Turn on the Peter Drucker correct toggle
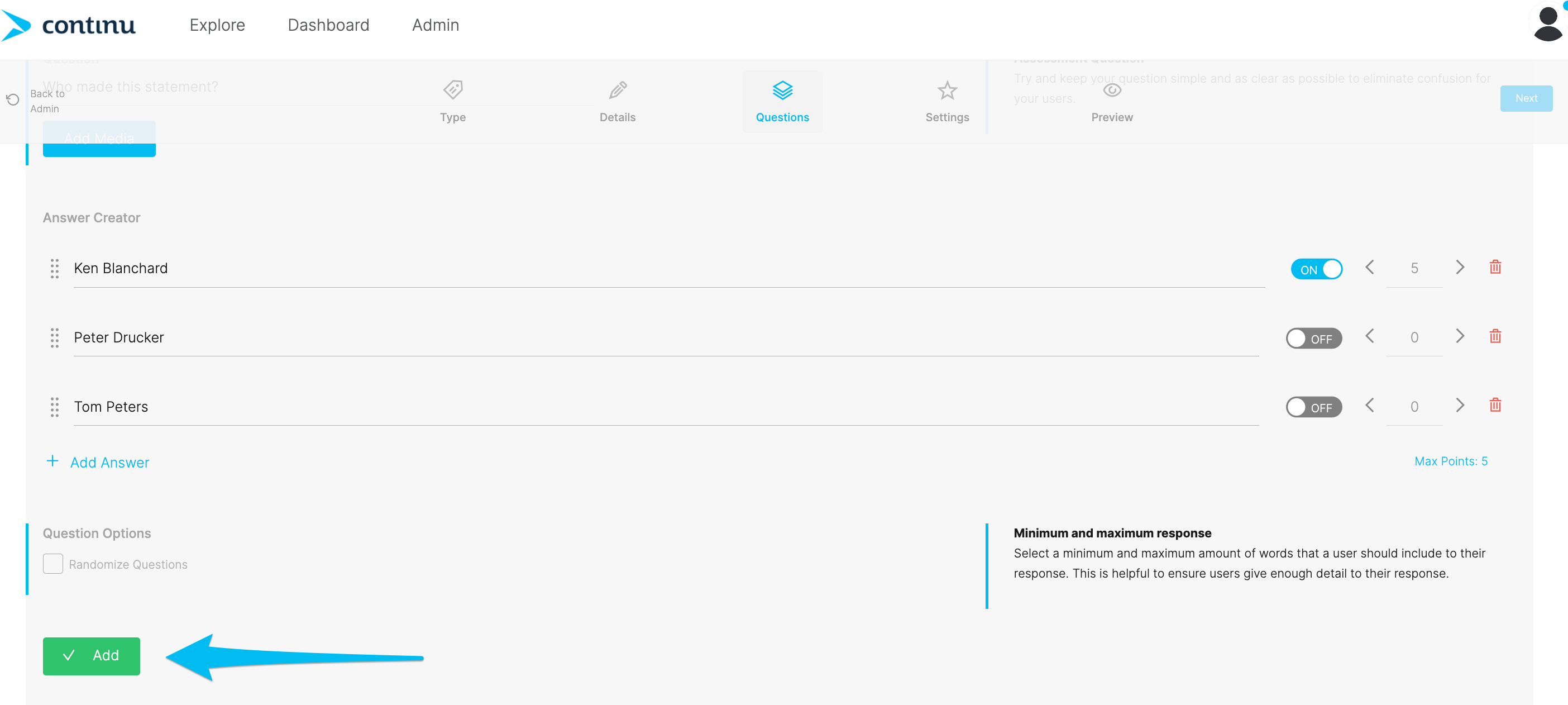 tap(1313, 338)
